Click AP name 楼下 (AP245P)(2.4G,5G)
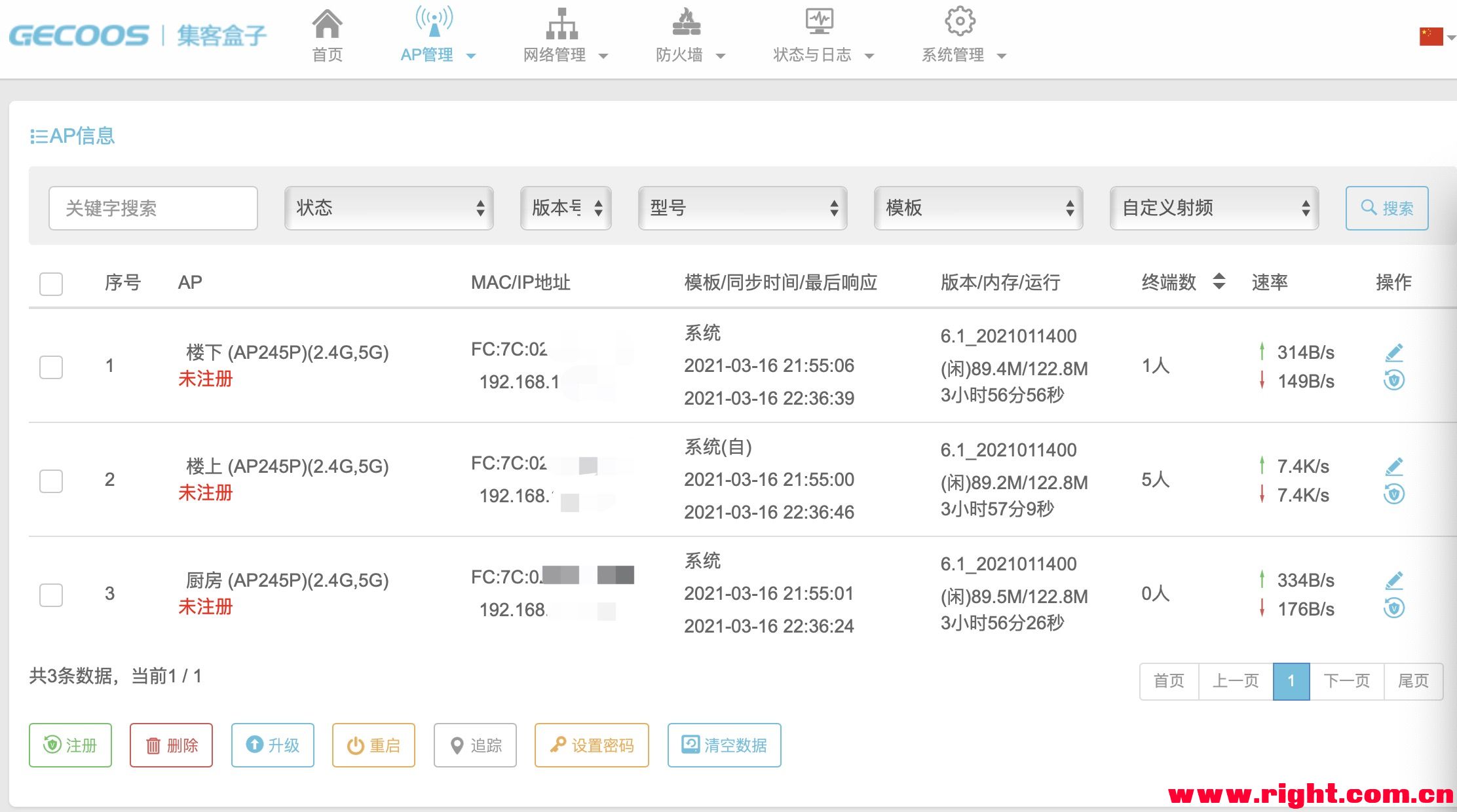 click(x=287, y=352)
